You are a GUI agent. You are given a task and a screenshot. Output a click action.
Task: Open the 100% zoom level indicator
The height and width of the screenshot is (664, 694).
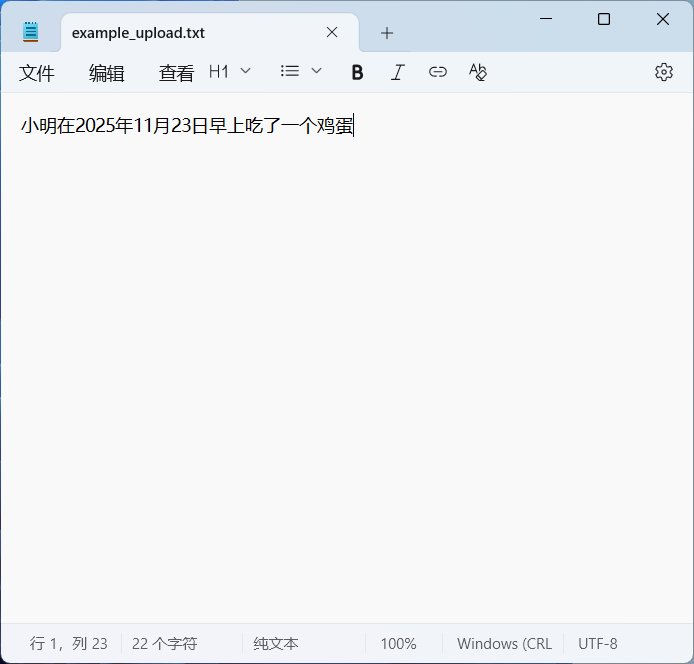click(x=398, y=644)
